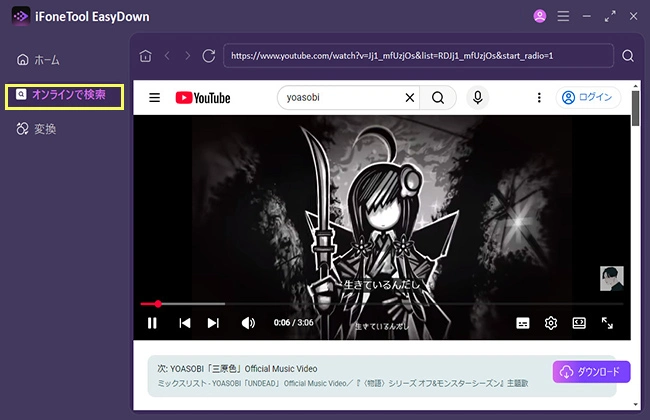Go forward with the right arrow
Image resolution: width=650 pixels, height=420 pixels.
tap(187, 55)
